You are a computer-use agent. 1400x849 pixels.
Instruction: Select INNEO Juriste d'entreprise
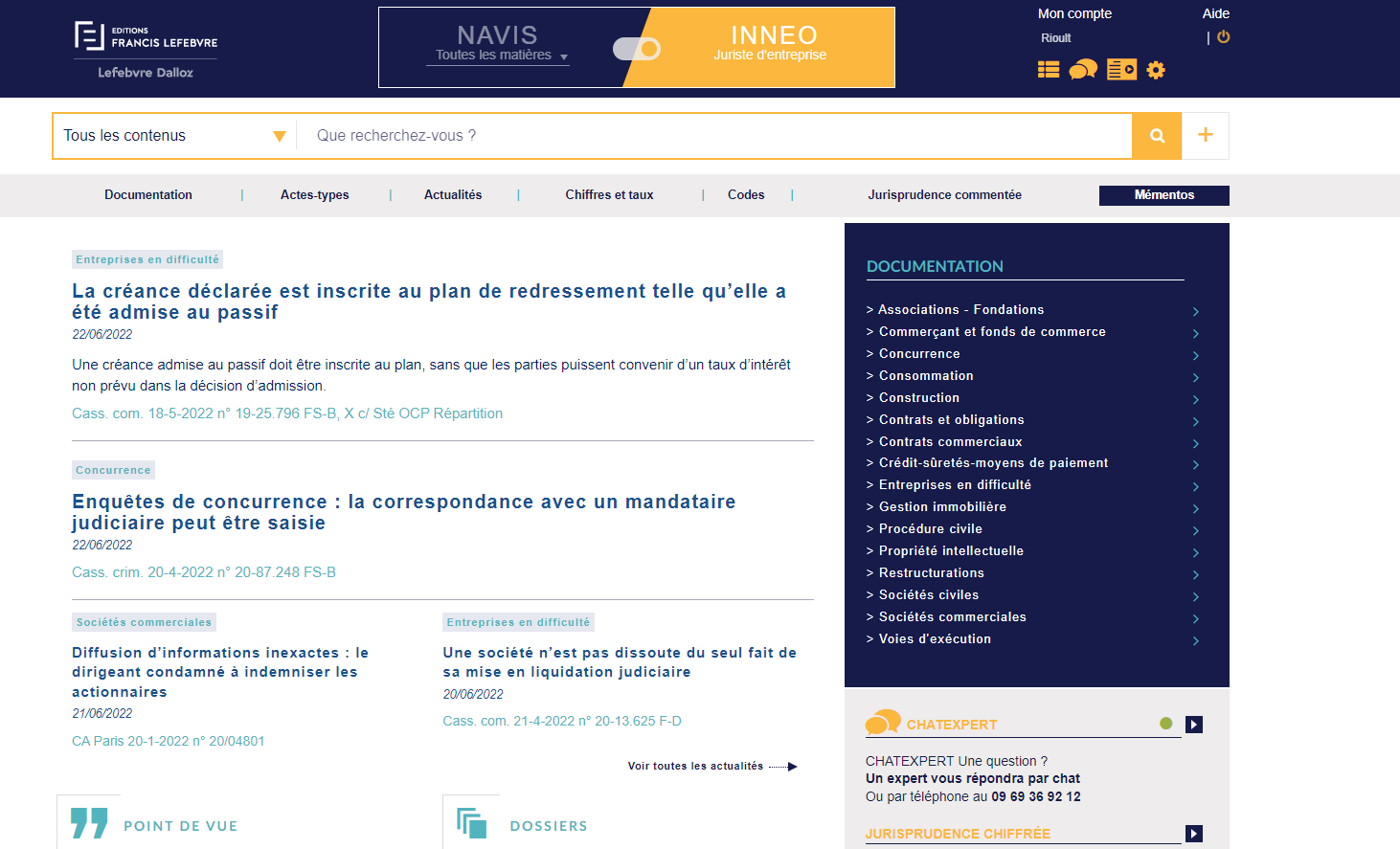point(771,43)
